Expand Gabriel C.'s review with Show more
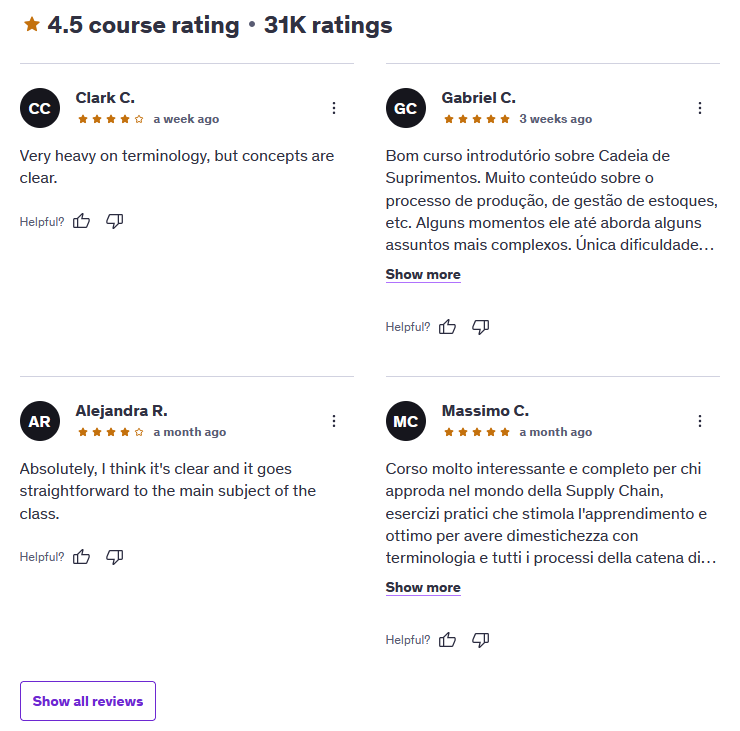The height and width of the screenshot is (731, 740). click(423, 275)
